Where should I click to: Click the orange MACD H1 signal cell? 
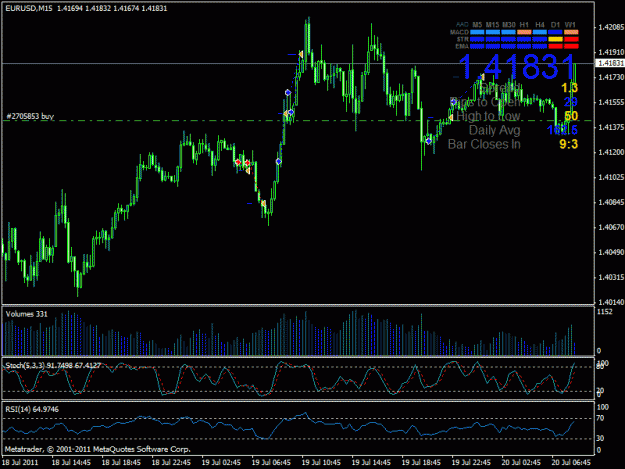524,32
